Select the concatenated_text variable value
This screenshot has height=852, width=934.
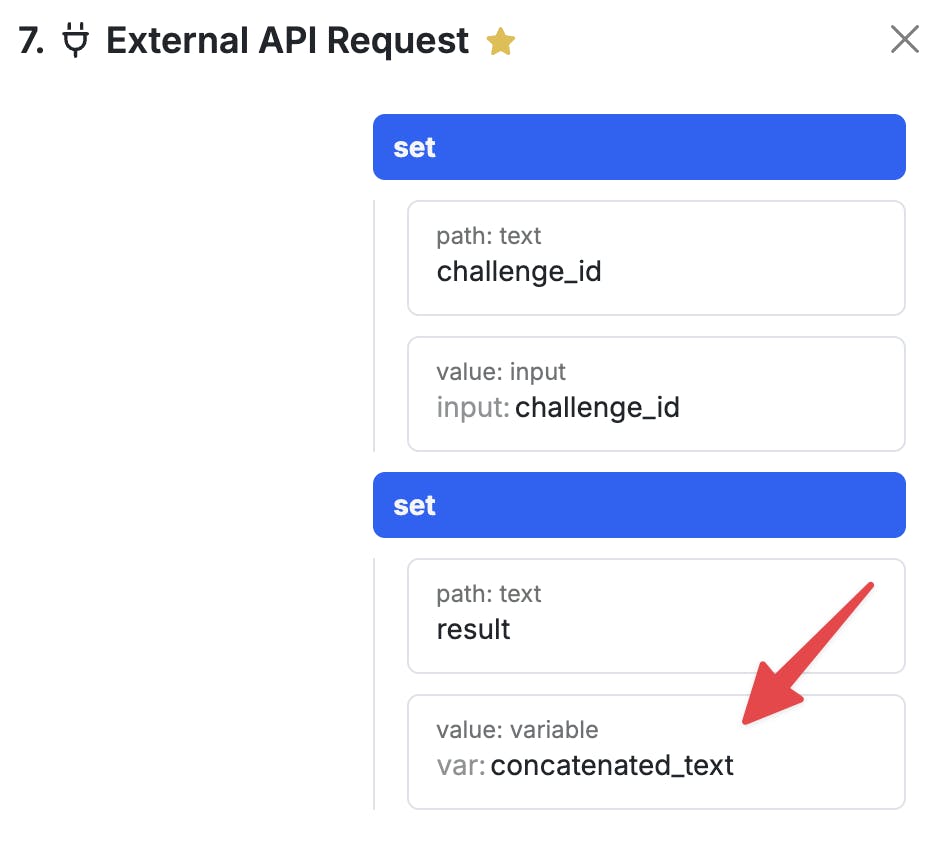coord(612,766)
